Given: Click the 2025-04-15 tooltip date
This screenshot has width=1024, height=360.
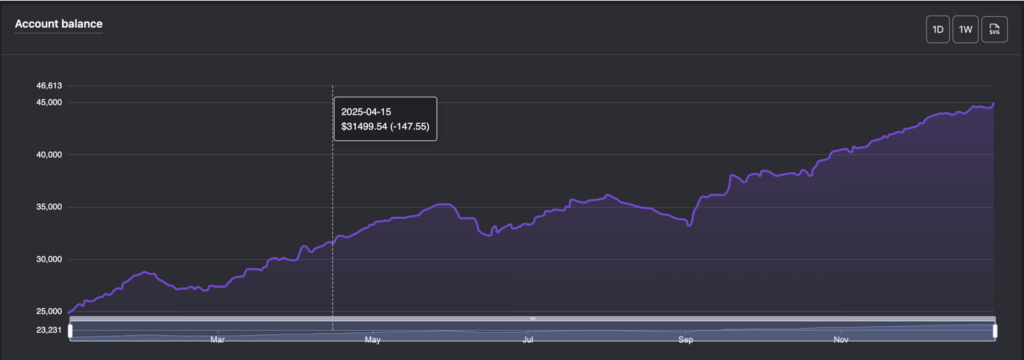Looking at the screenshot, I should point(366,112).
